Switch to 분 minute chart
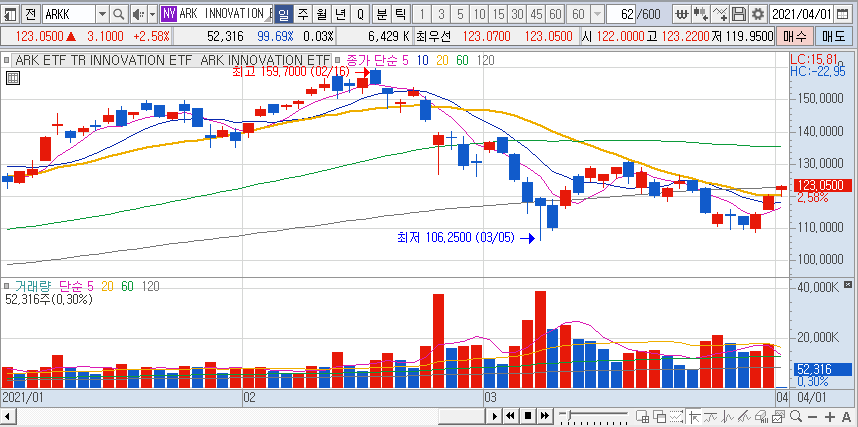This screenshot has width=858, height=427. pyautogui.click(x=381, y=14)
